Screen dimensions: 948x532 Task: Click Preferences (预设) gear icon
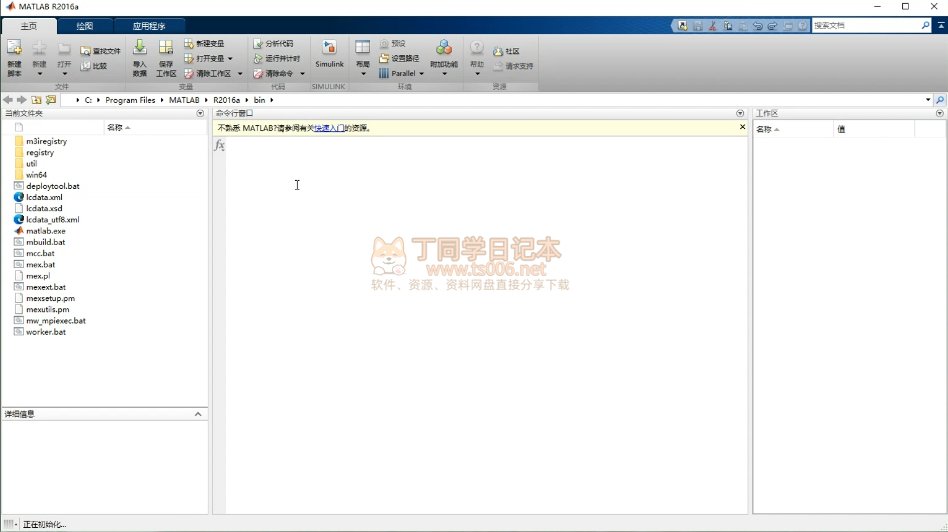tap(392, 44)
